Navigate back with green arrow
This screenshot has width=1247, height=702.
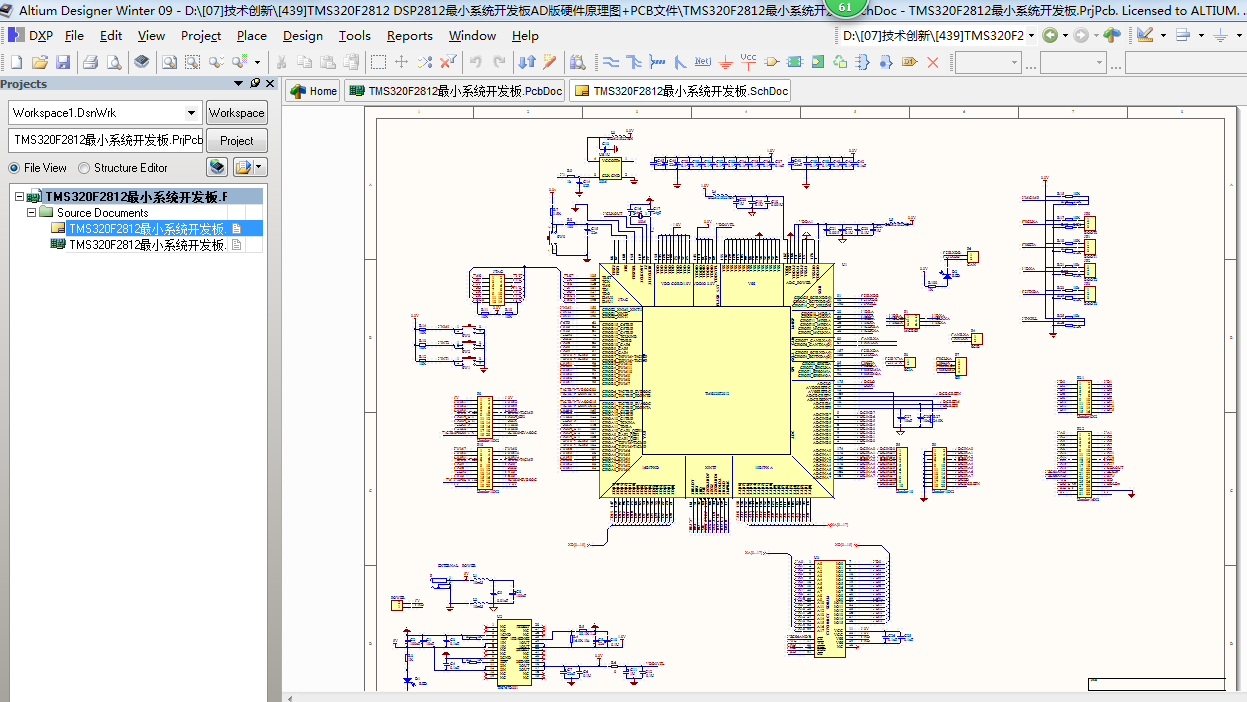coord(1049,35)
